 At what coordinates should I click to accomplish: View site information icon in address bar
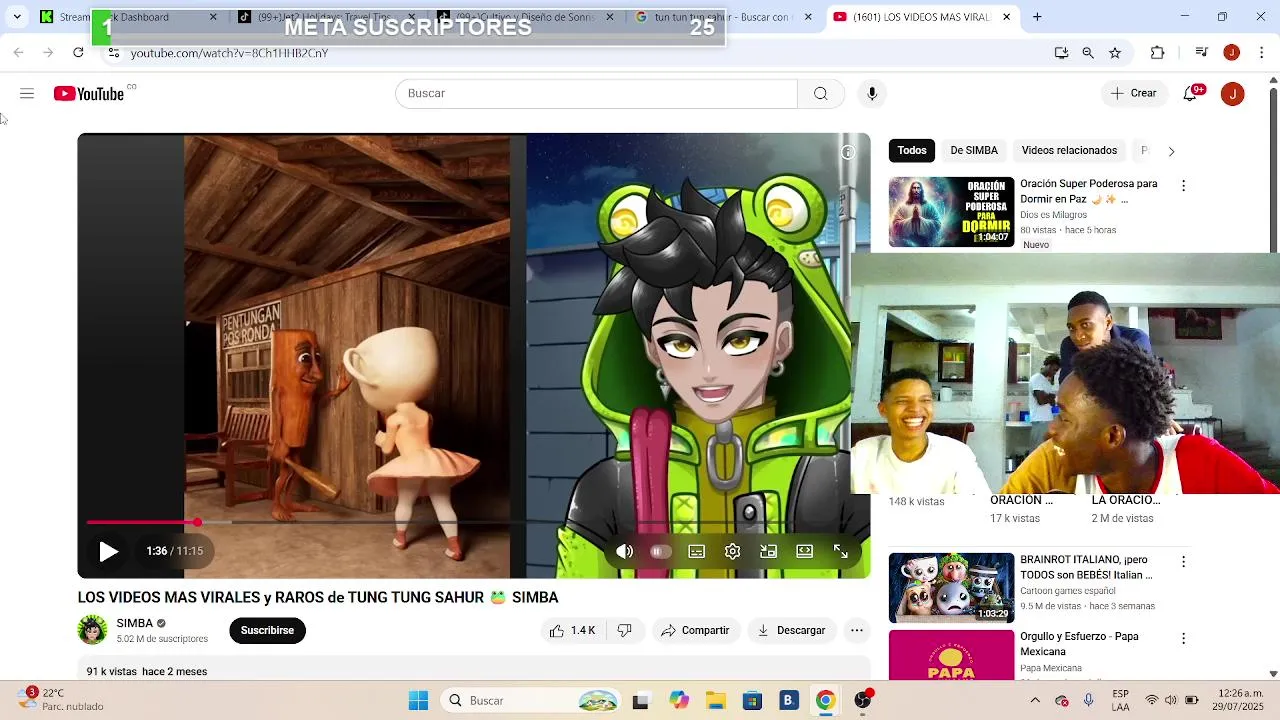click(114, 52)
